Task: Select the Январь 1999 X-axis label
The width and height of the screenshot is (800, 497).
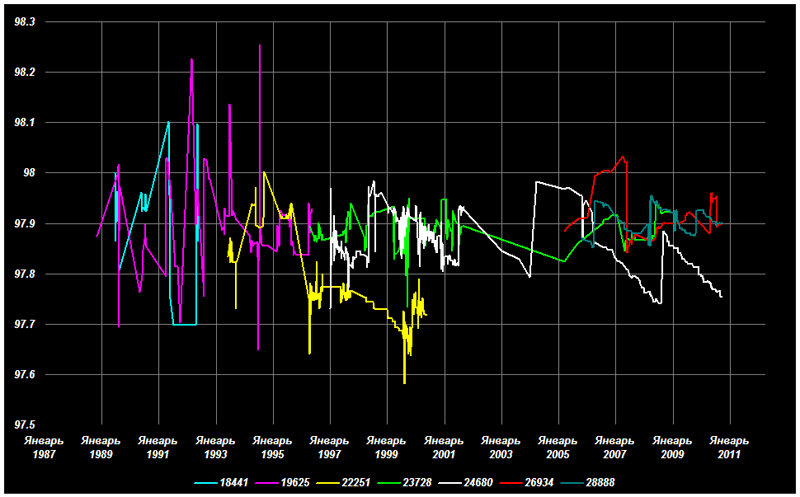Action: click(x=386, y=446)
